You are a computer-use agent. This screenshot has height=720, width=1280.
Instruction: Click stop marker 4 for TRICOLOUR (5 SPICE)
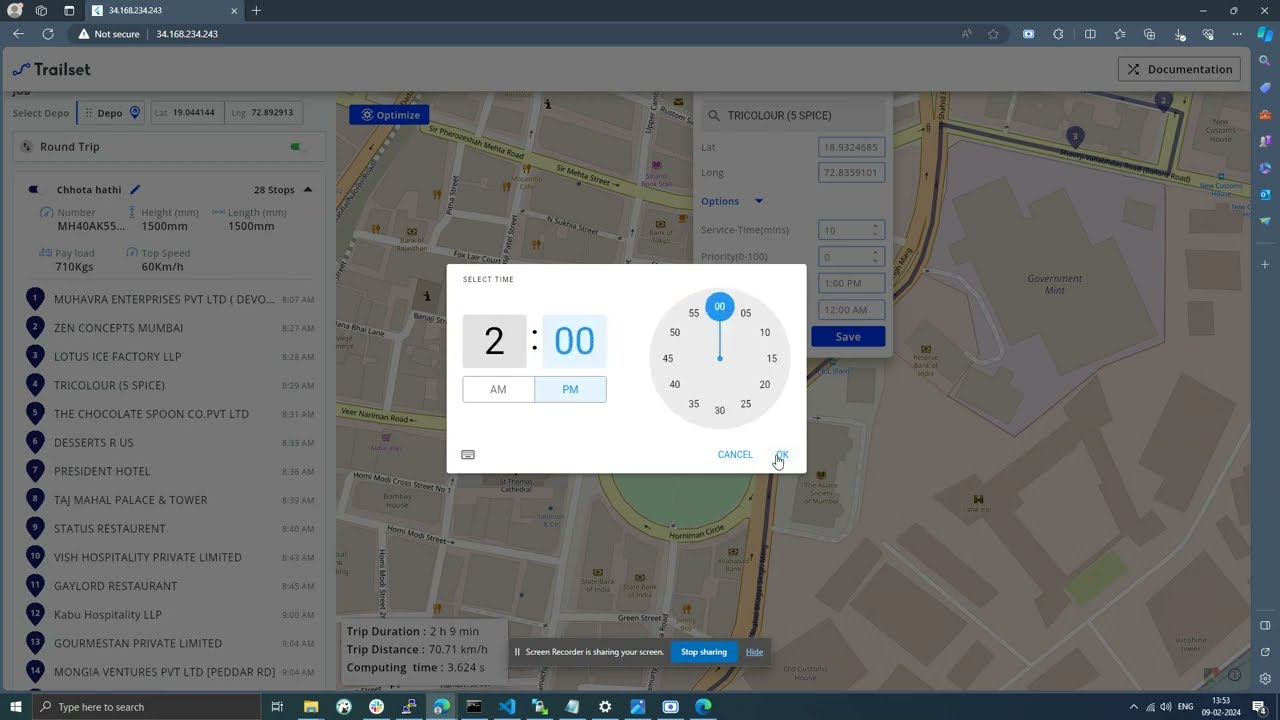click(x=35, y=384)
